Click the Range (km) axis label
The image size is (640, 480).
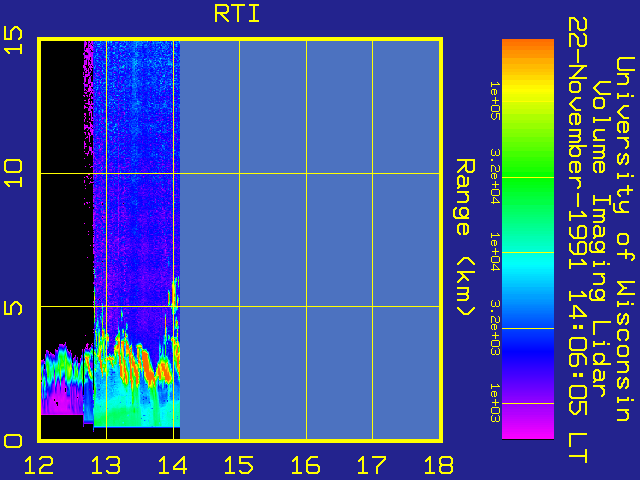point(466,238)
